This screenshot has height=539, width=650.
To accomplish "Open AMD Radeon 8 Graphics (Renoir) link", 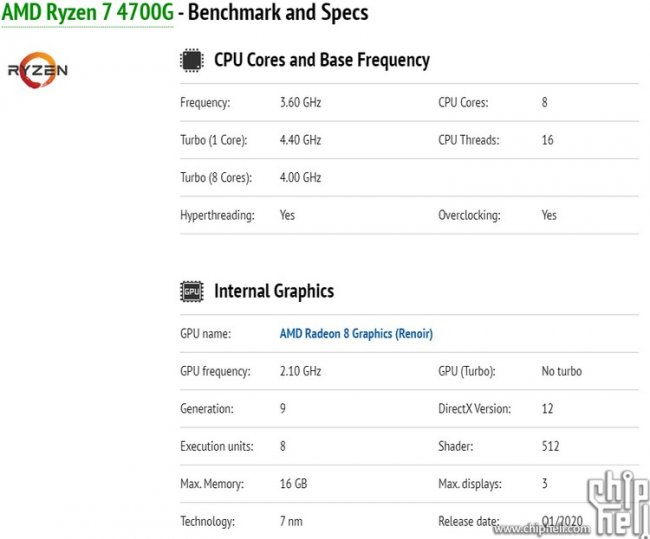I will (x=356, y=334).
